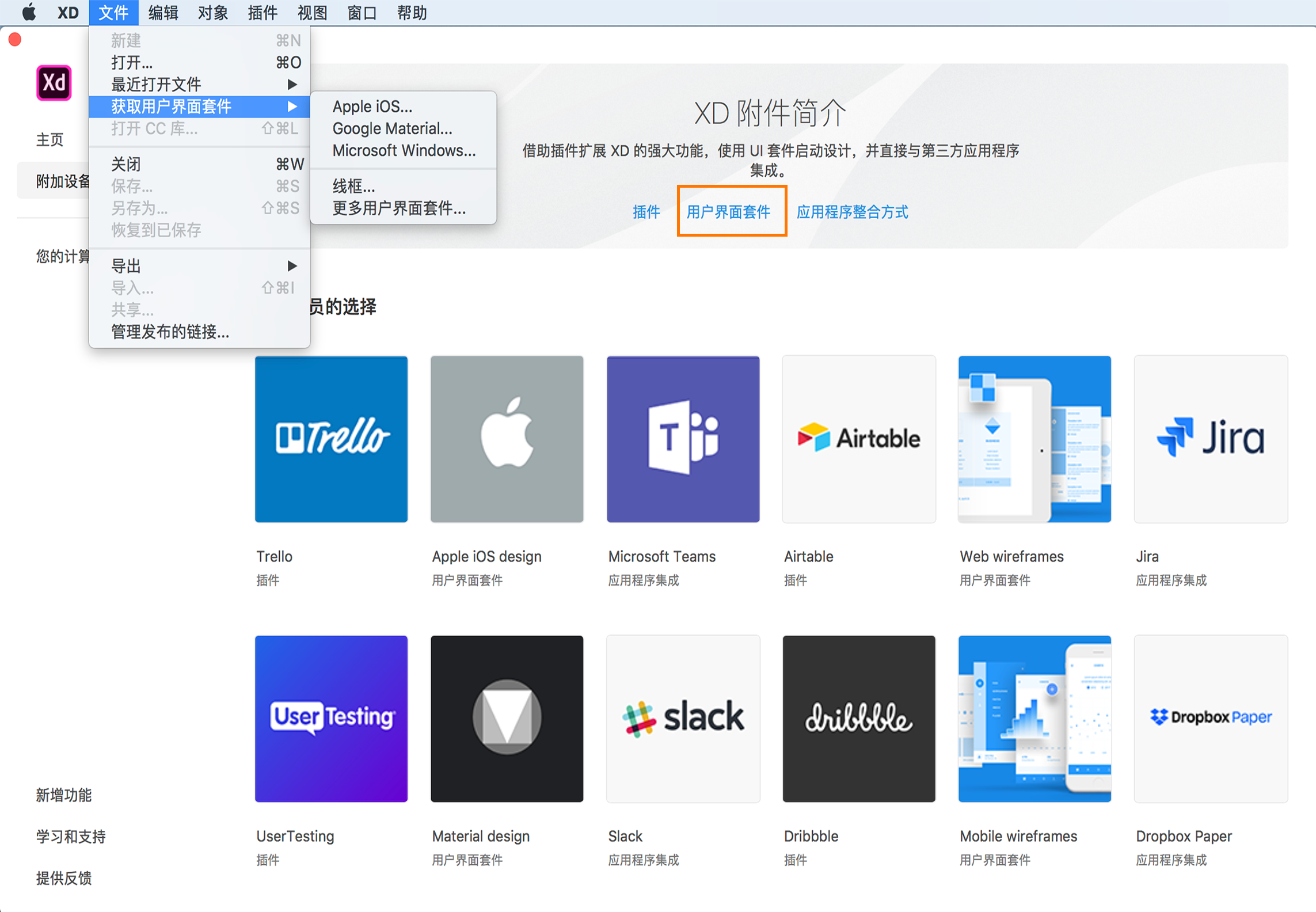Viewport: 1316px width, 912px height.
Task: Open the Trello plugin tile
Action: tap(331, 439)
